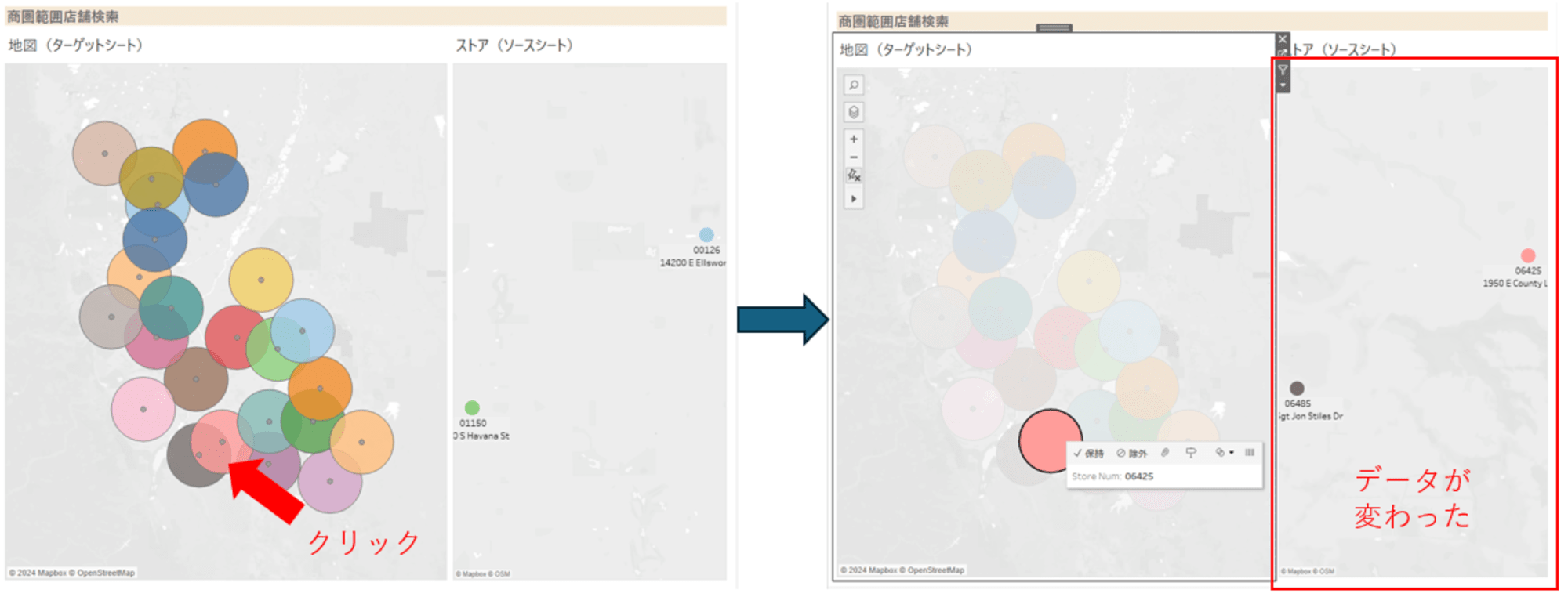The height and width of the screenshot is (597, 1568).
Task: Select the highlighted pink circle with black outline
Action: pos(1051,441)
